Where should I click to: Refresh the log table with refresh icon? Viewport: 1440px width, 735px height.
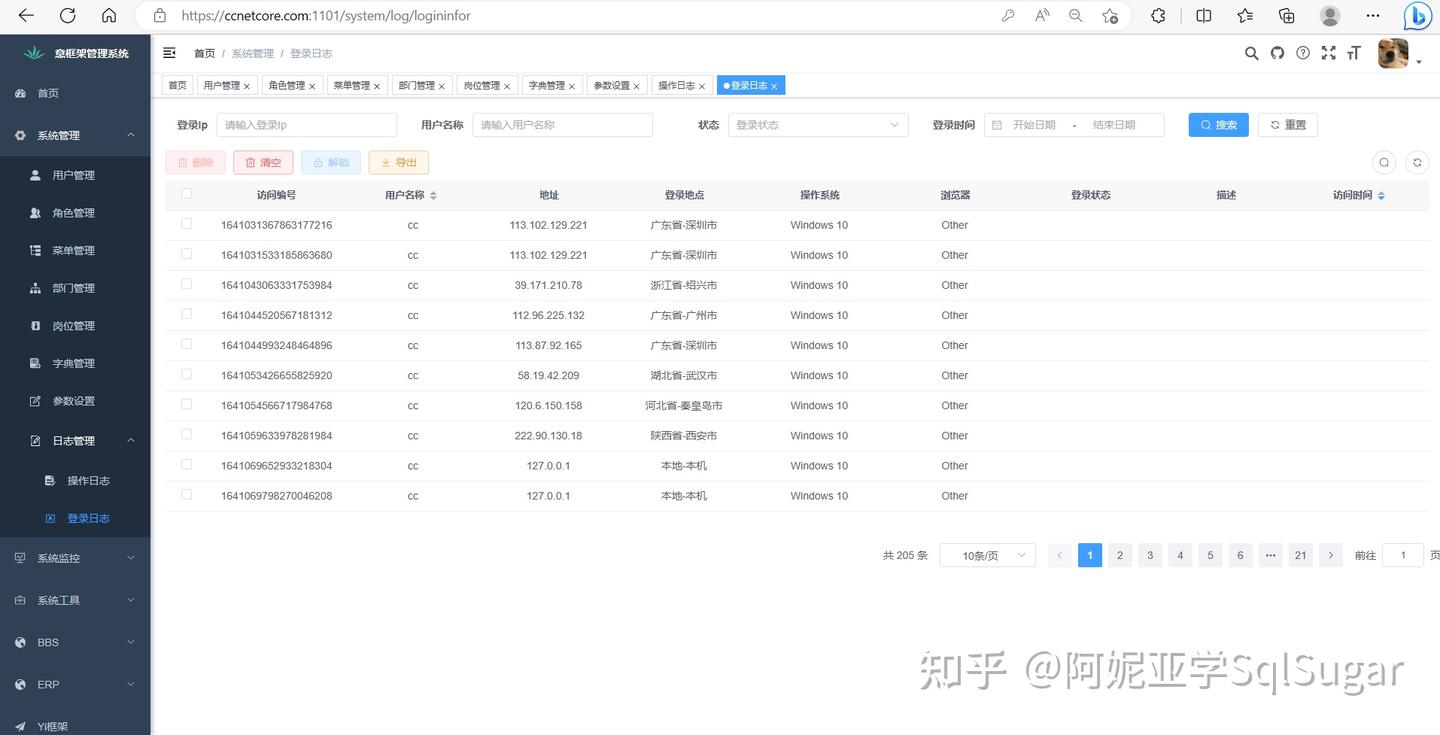click(1417, 161)
